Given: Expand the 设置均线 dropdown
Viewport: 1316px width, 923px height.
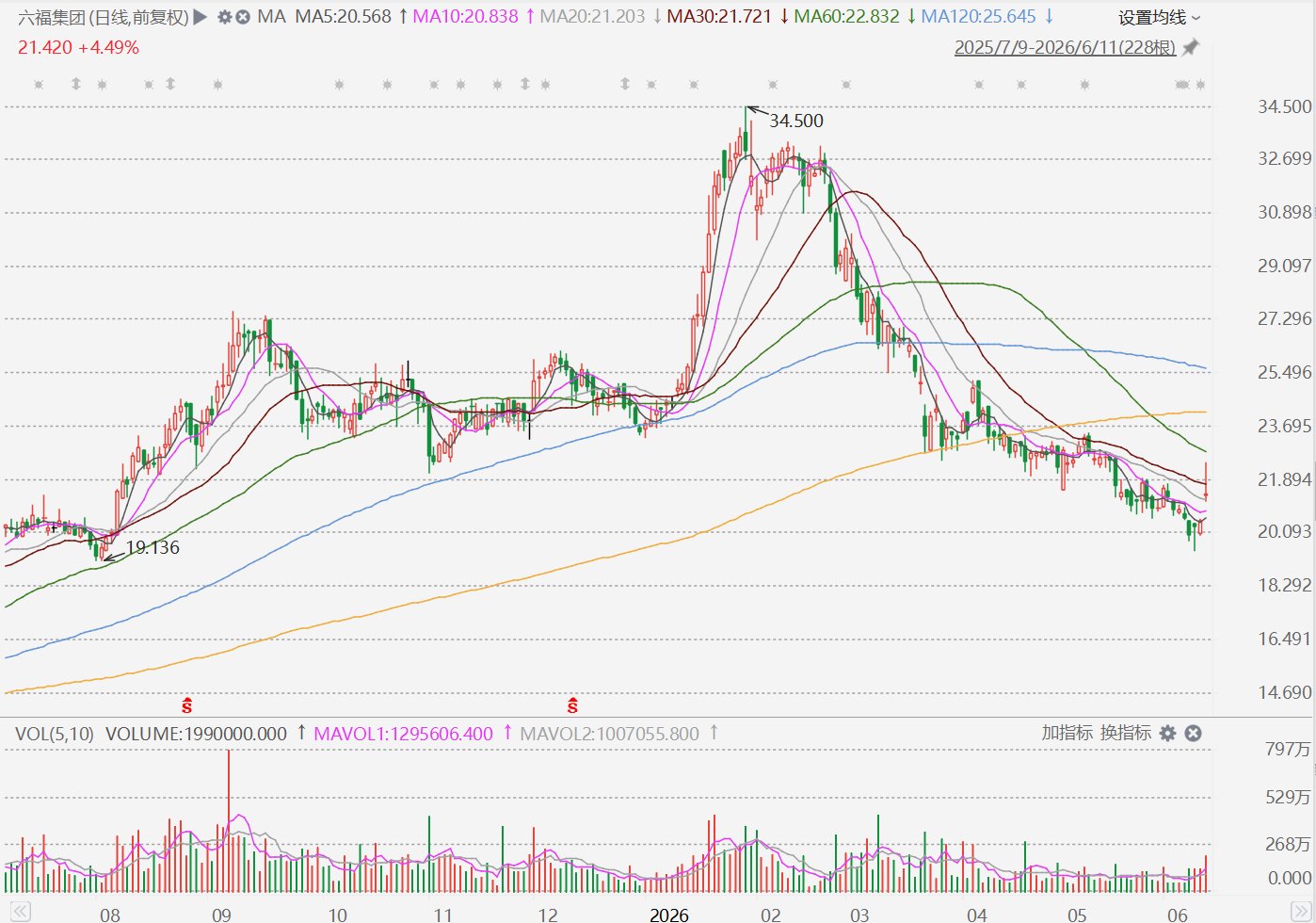Looking at the screenshot, I should click(1160, 18).
